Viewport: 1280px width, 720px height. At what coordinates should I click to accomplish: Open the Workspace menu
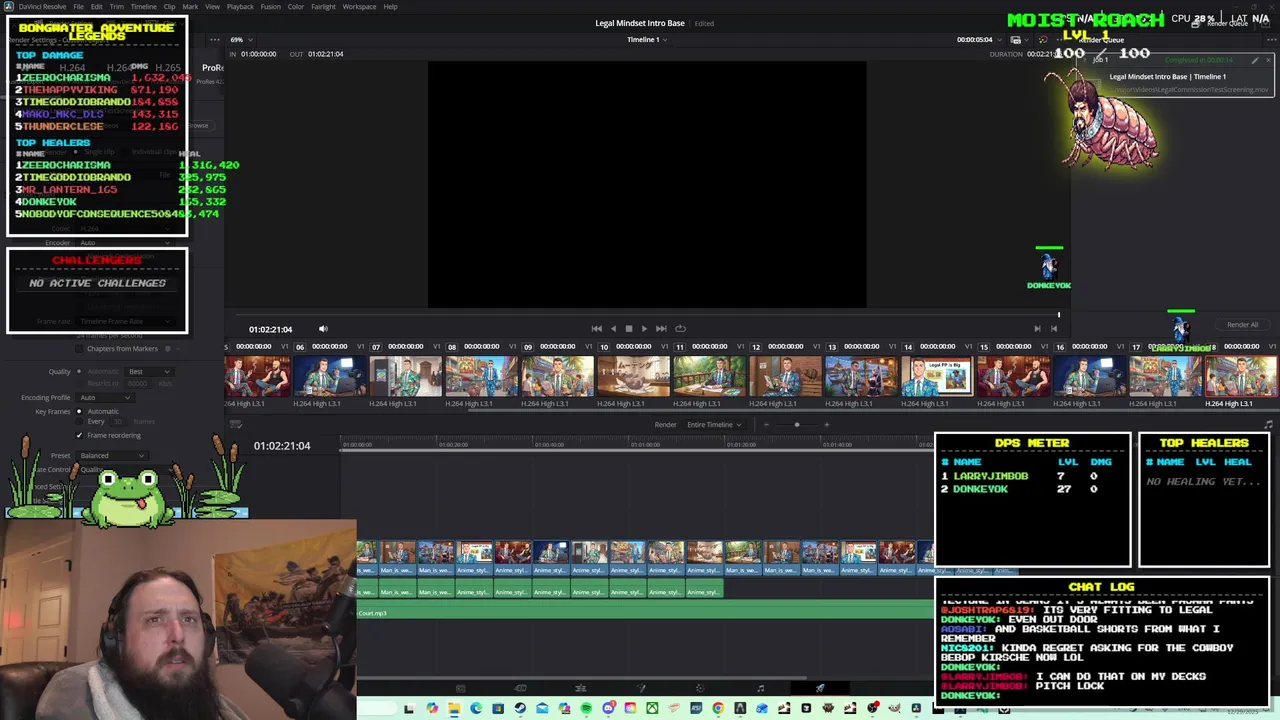click(x=359, y=7)
